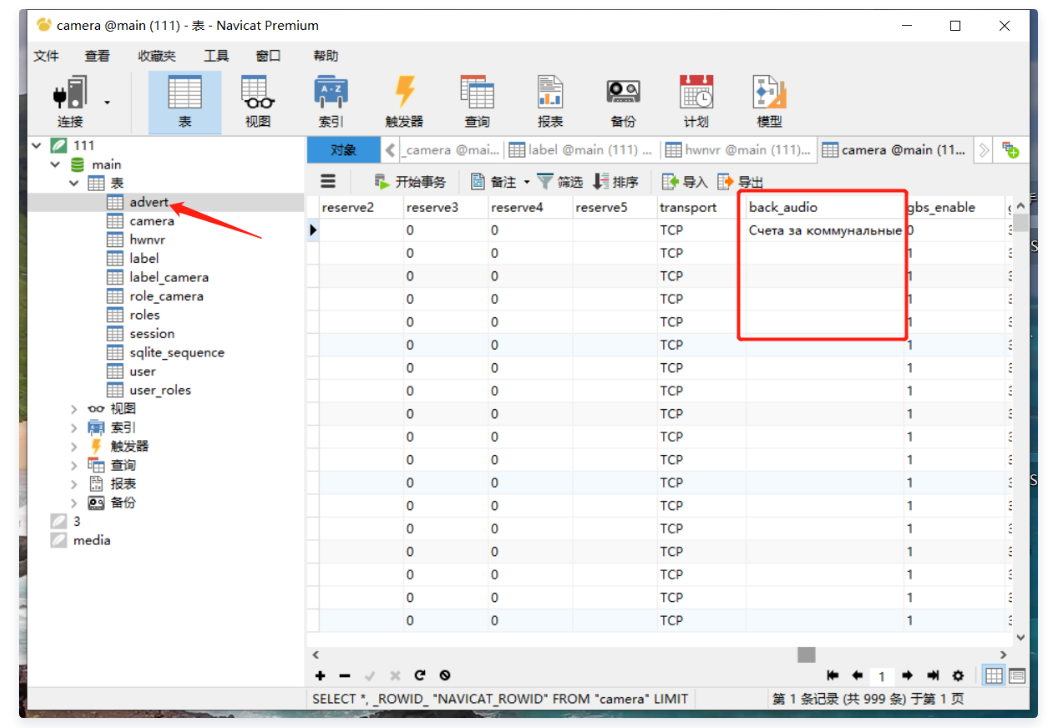Open the 备份 backup toolbar icon

point(623,101)
